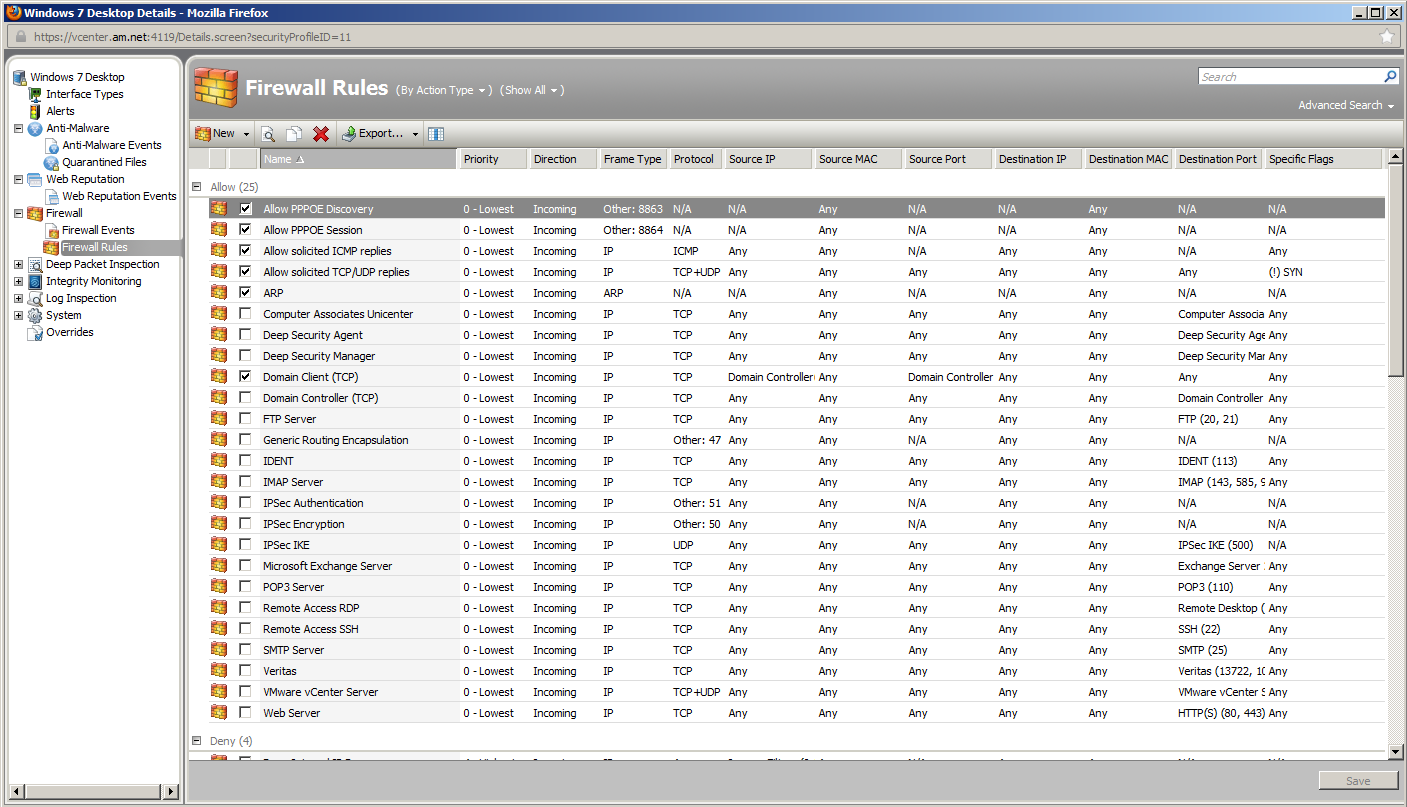Delete the selected rule with the red X
Screen dimensions: 1407x807
pyautogui.click(x=321, y=134)
